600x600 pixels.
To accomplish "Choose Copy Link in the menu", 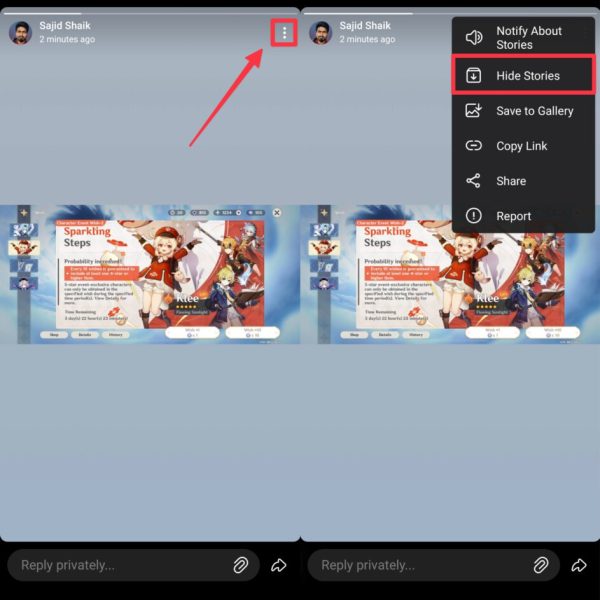I will (523, 146).
